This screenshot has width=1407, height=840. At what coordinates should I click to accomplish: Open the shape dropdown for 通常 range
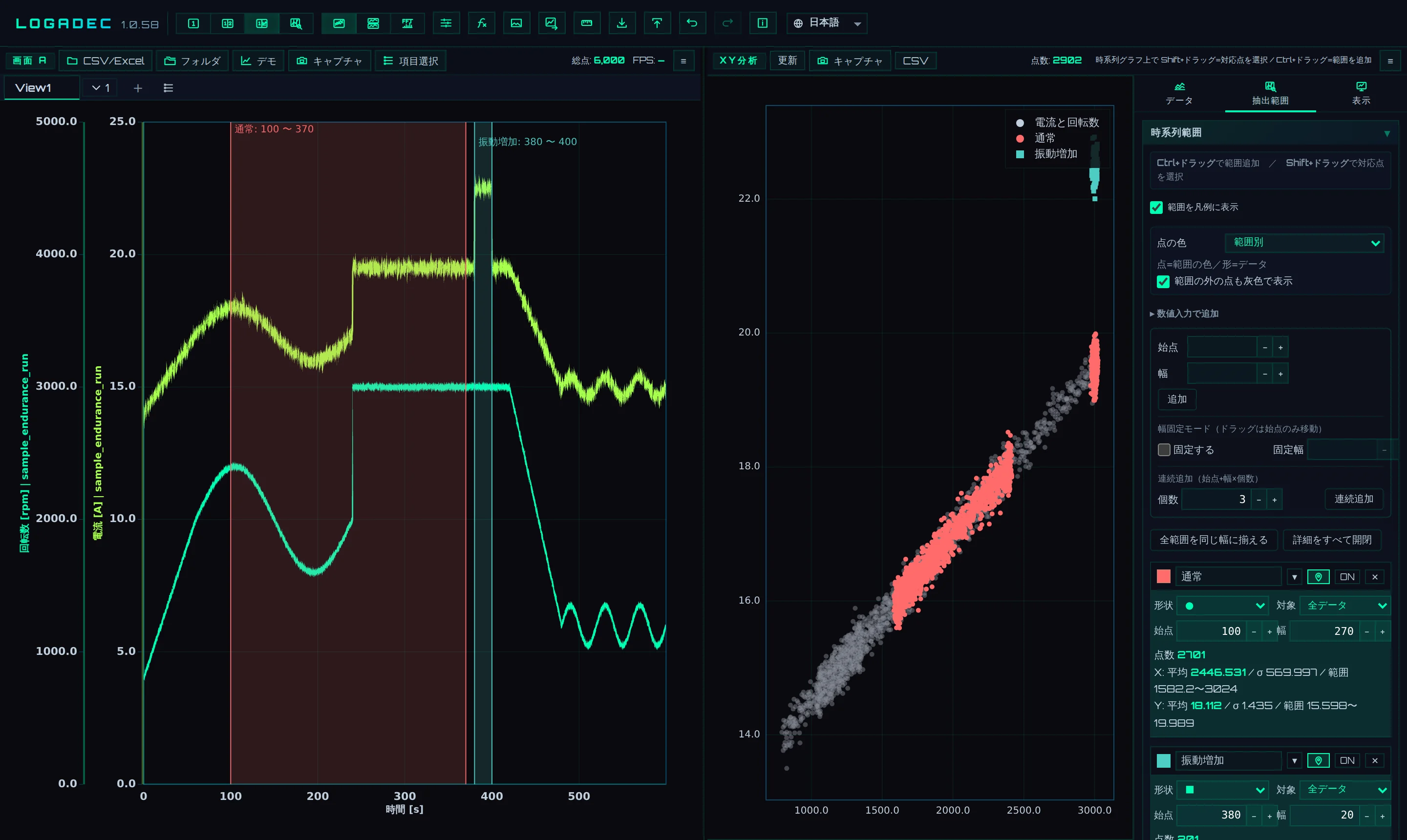pyautogui.click(x=1222, y=606)
